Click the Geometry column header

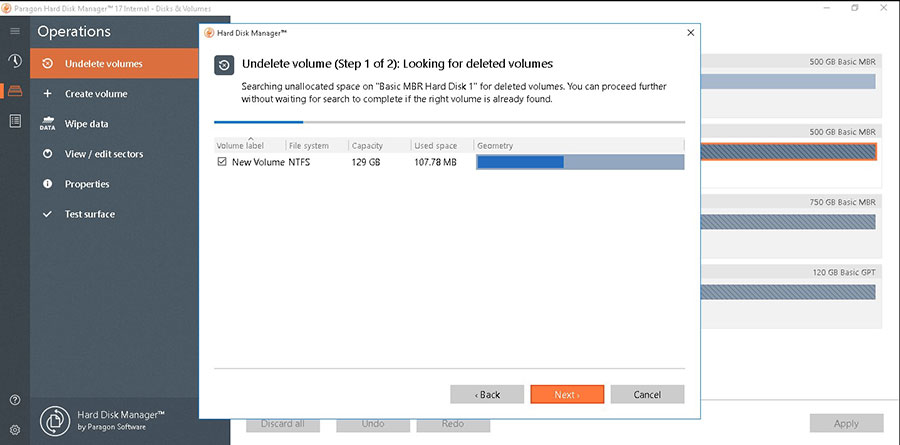pyautogui.click(x=579, y=146)
